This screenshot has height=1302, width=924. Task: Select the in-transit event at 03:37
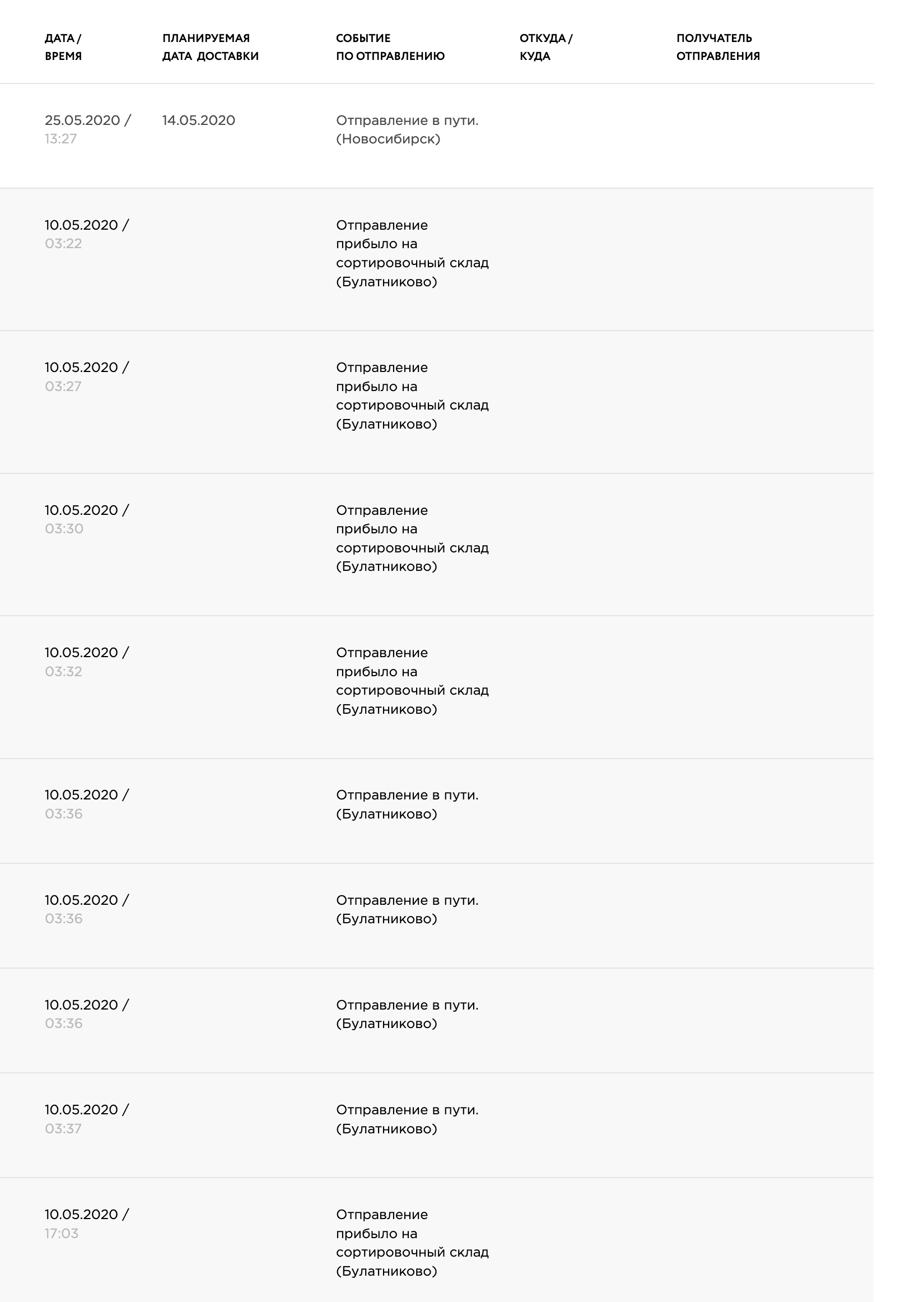407,1119
